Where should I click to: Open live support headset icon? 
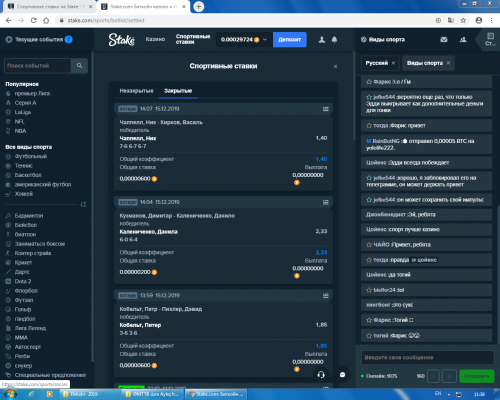[321, 375]
